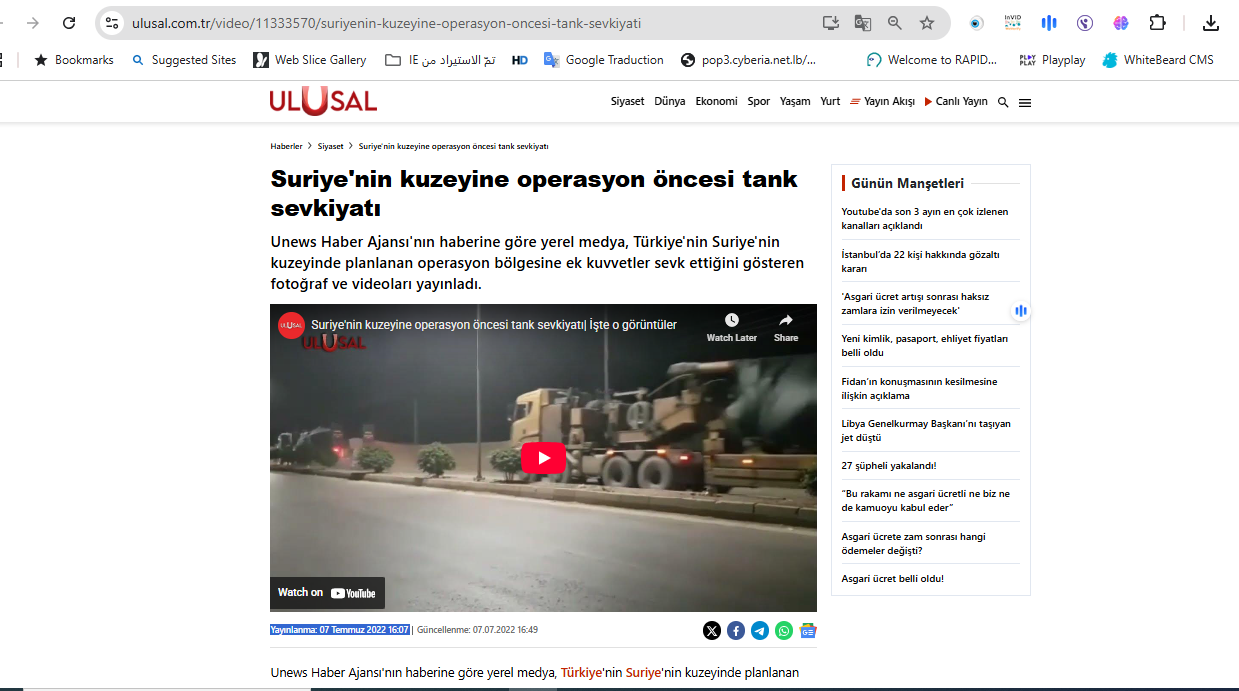Share article via Telegram icon

(x=760, y=631)
